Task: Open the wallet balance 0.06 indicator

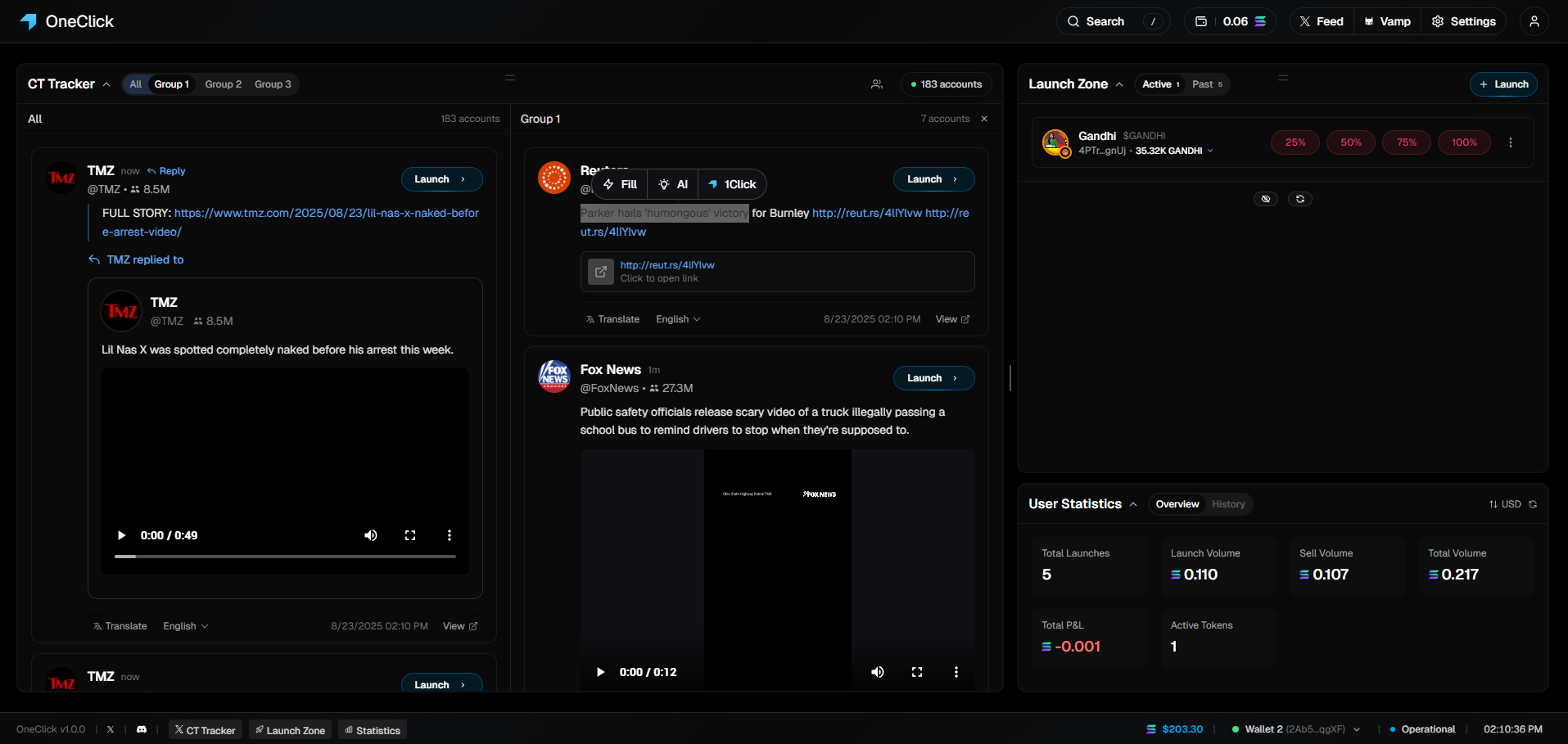Action: click(1230, 21)
